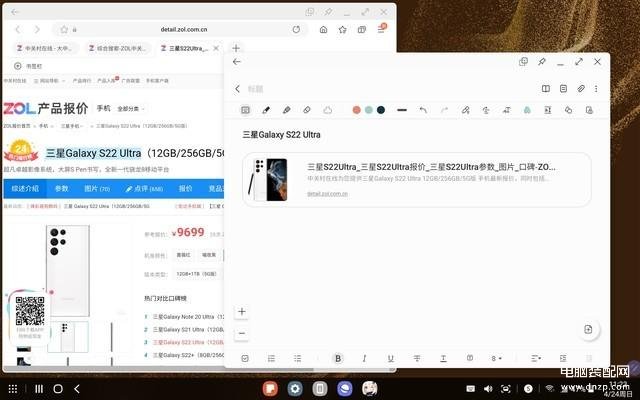Attach a file with the paperclip icon
Screen dimensions: 640x400
[x=581, y=89]
